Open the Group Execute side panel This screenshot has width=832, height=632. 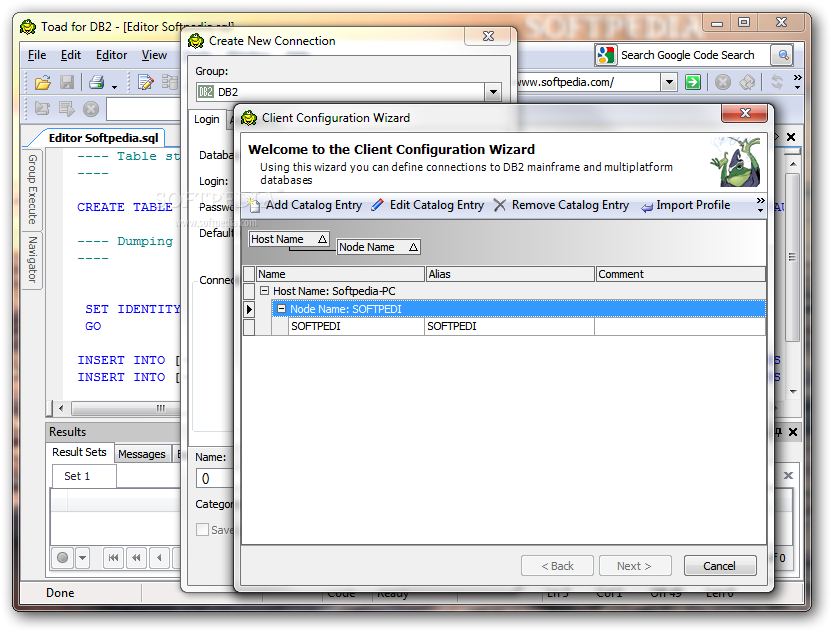coord(32,189)
